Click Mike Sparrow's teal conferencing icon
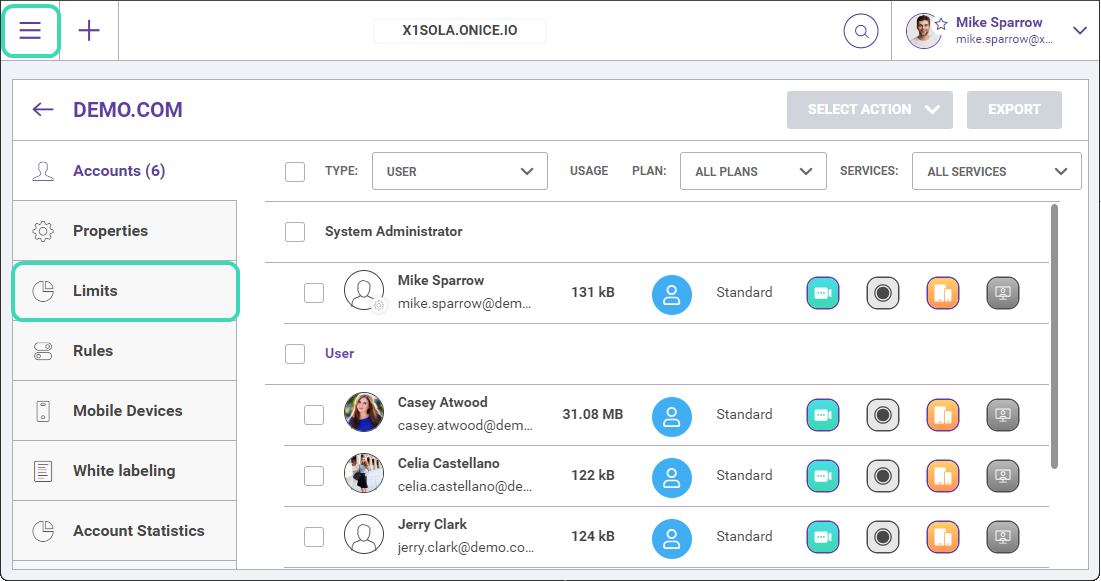Image resolution: width=1101 pixels, height=581 pixels. pos(823,293)
